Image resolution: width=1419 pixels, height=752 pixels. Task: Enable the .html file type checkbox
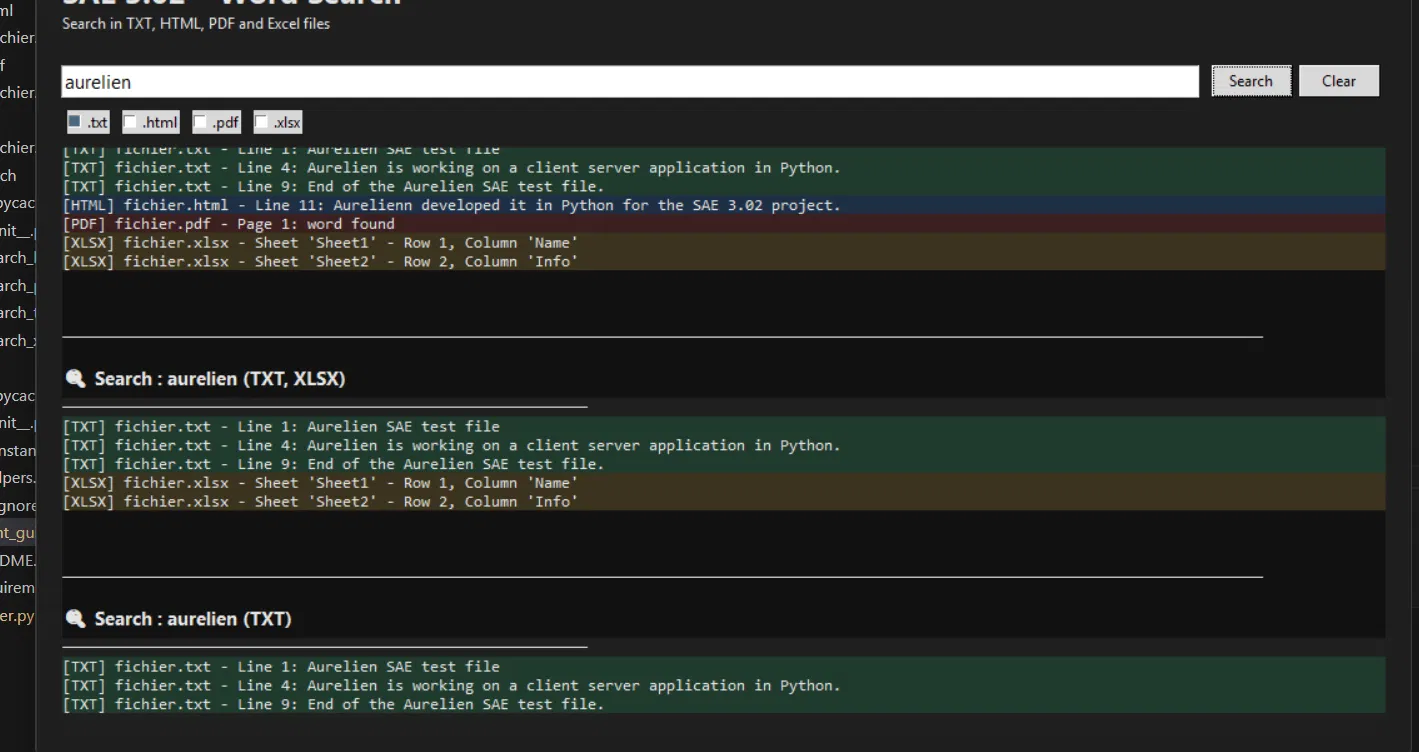click(x=130, y=122)
